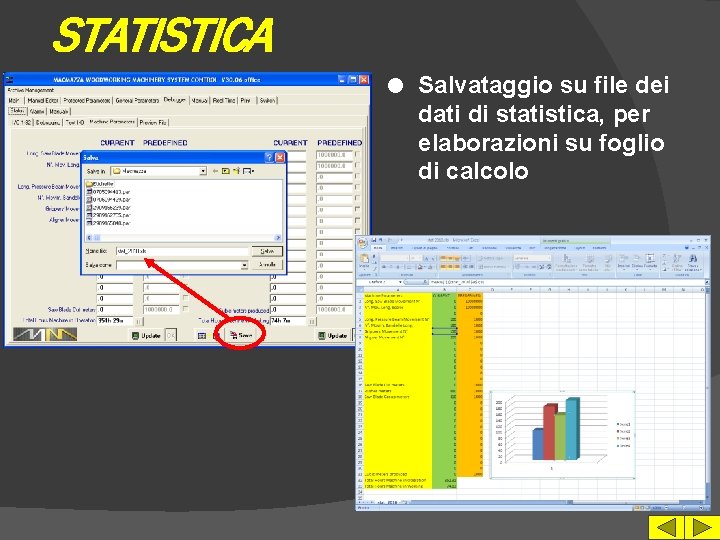Screen dimensions: 720x540
Task: Click Saw Blade Diameter current value field
Action: [115, 310]
